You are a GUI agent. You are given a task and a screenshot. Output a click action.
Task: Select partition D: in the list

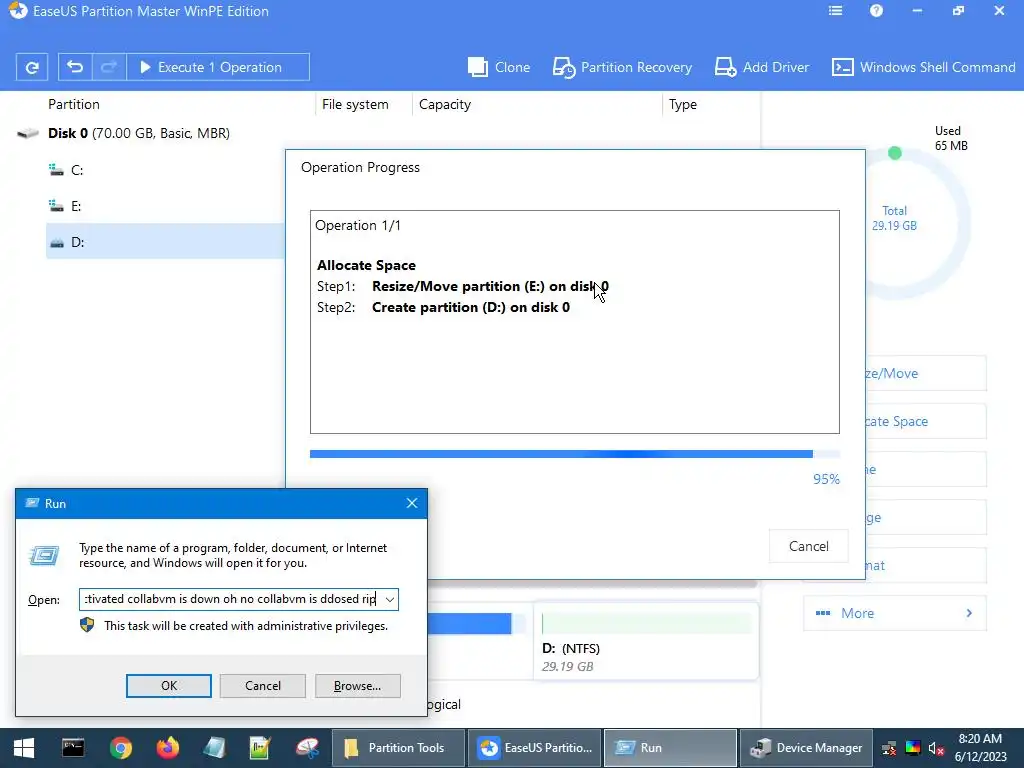click(167, 242)
